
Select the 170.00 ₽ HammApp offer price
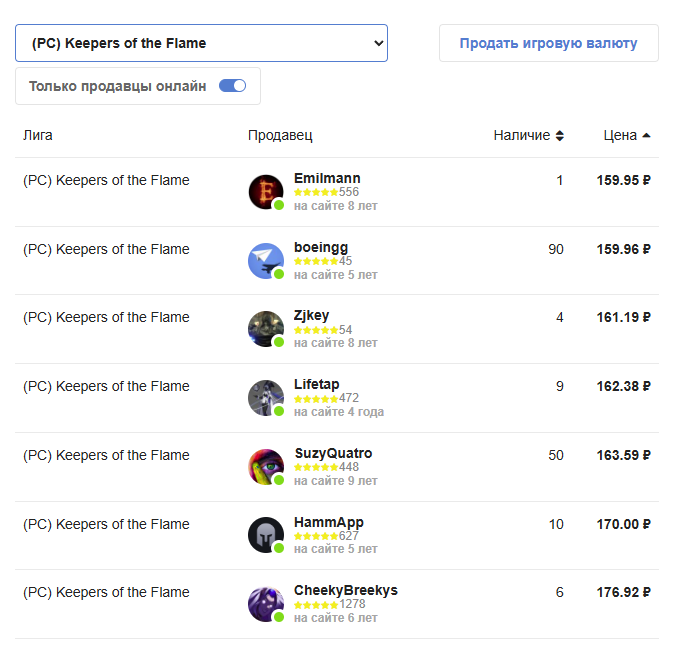pyautogui.click(x=623, y=524)
